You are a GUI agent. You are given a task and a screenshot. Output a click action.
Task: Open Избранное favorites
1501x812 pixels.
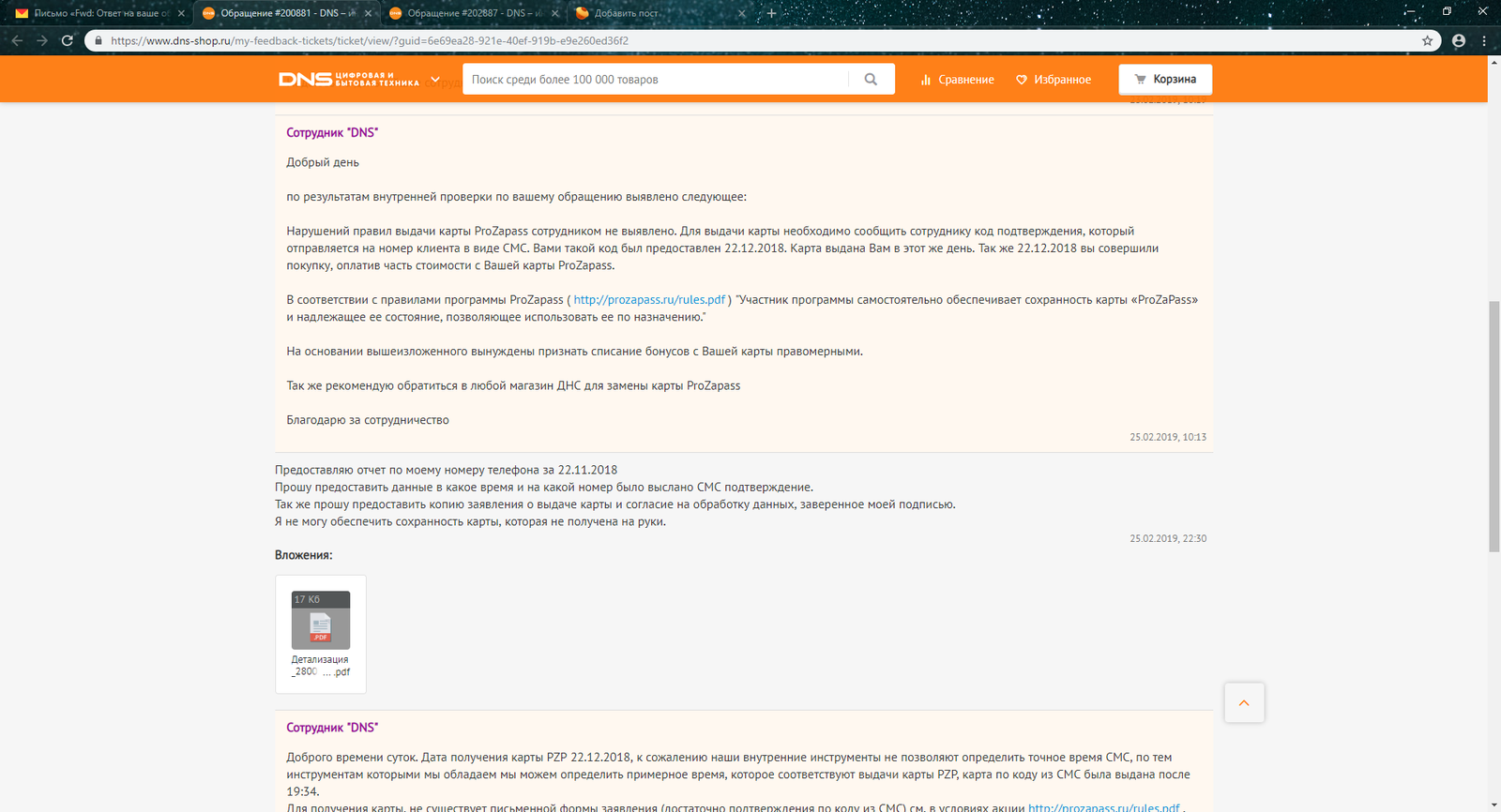1054,80
